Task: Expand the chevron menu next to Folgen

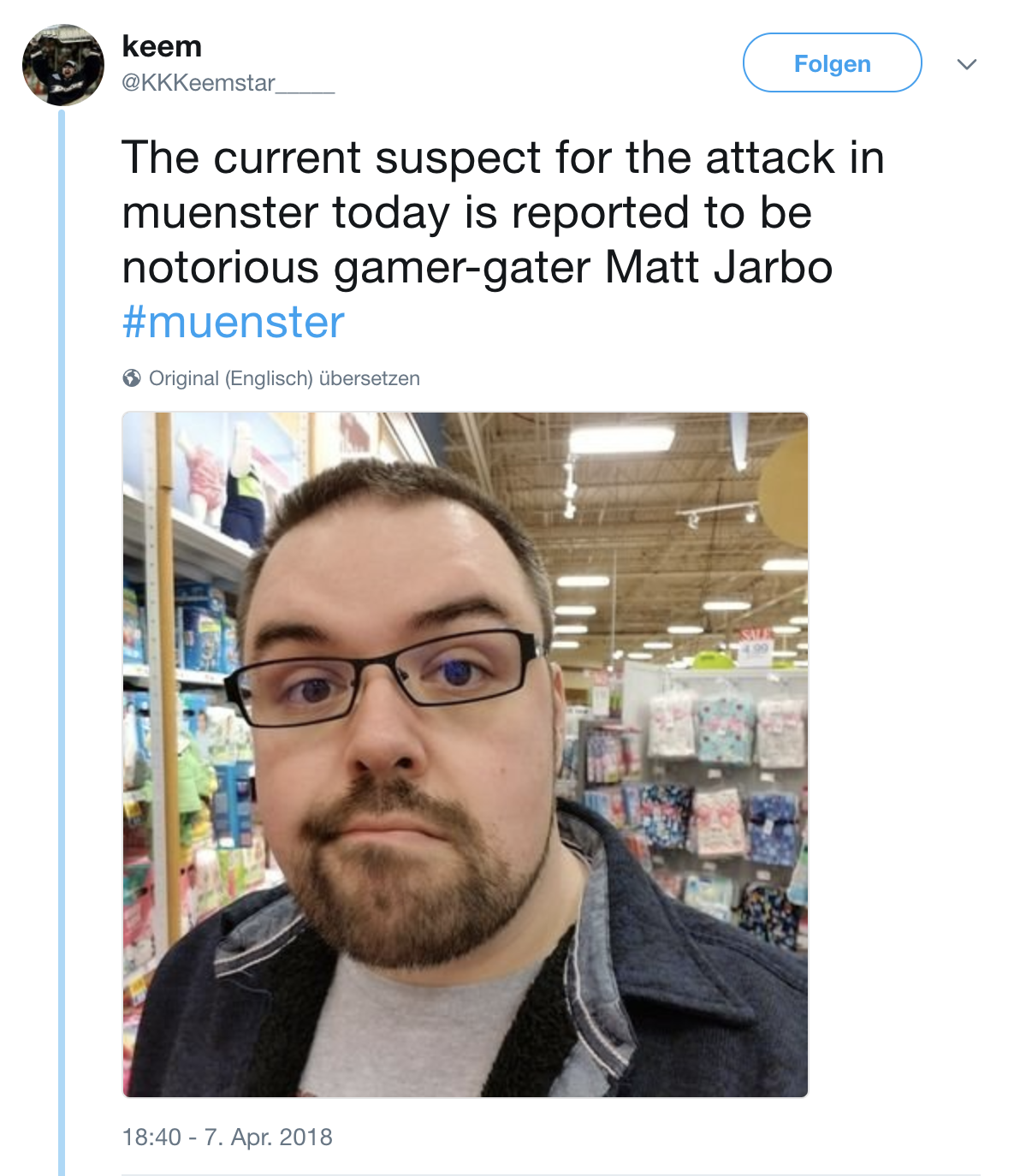Action: coord(967,64)
